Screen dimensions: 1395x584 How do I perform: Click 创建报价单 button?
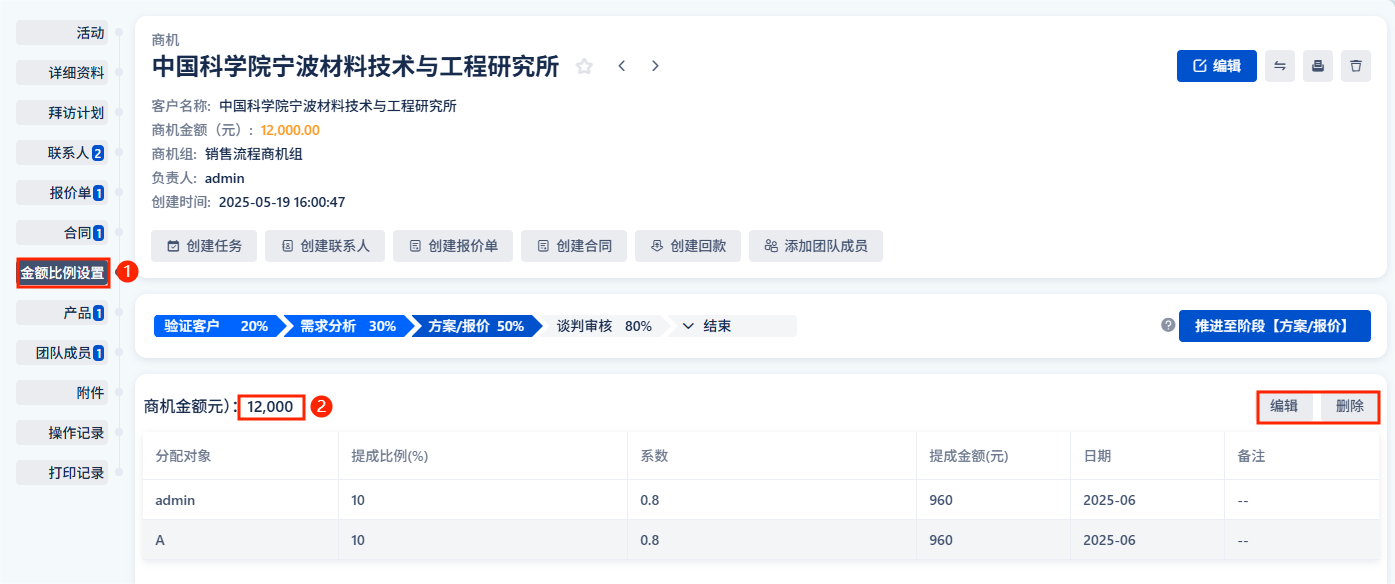point(457,246)
